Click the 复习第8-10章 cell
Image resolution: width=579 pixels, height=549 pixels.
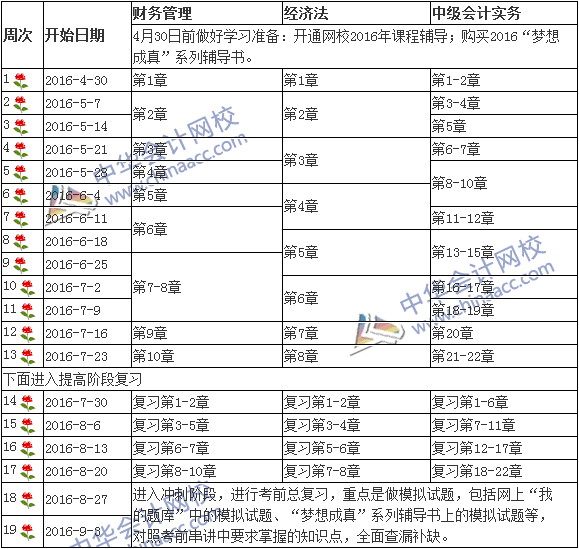pyautogui.click(x=207, y=471)
